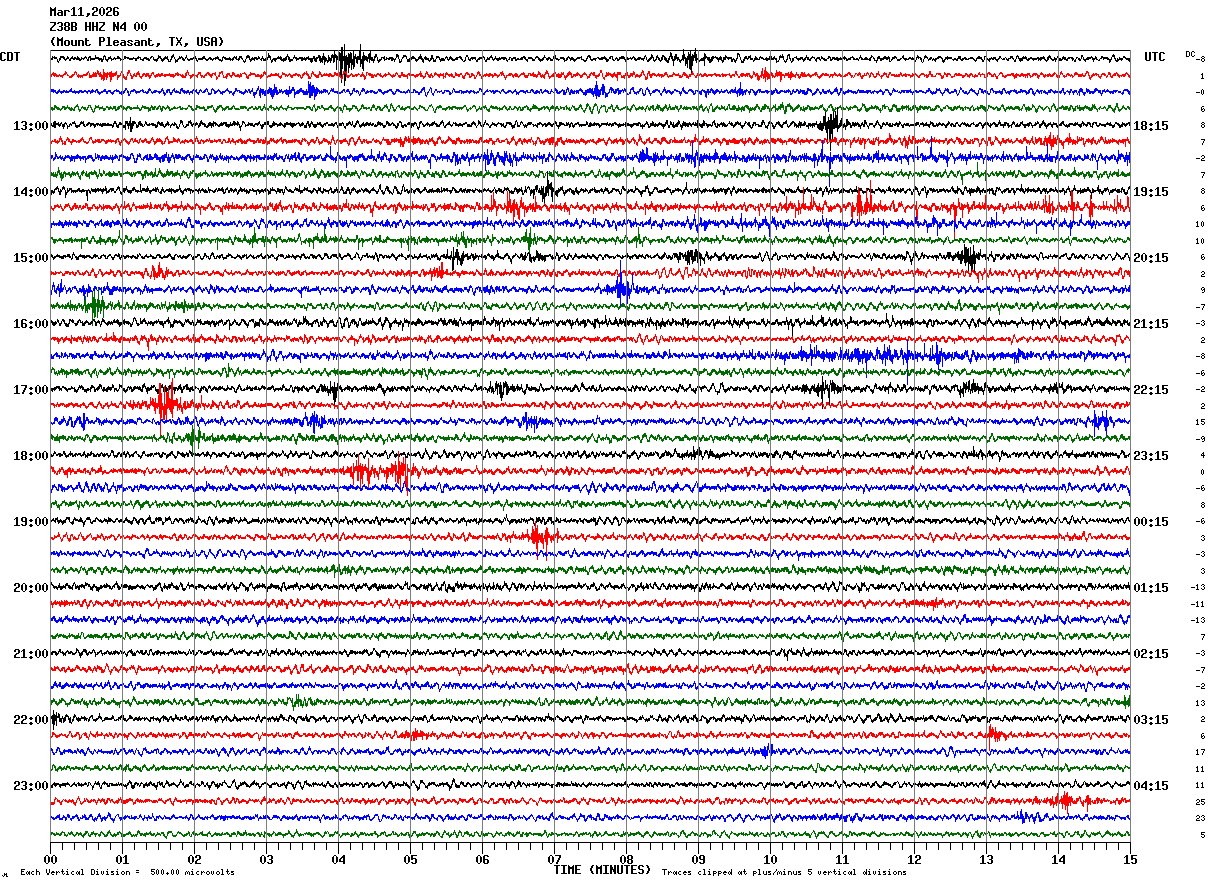Click the minute 07 axis tick label
Image resolution: width=1210 pixels, height=886 pixels.
point(554,859)
